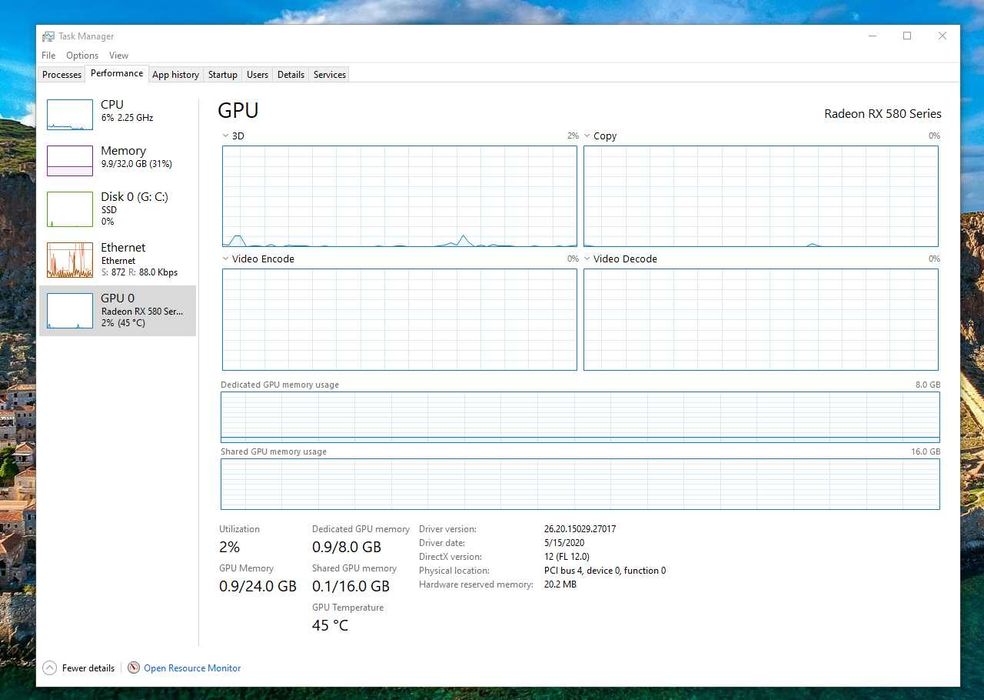The image size is (984, 700).
Task: Select the Ethernet mini graph thumbnail
Action: click(x=70, y=260)
